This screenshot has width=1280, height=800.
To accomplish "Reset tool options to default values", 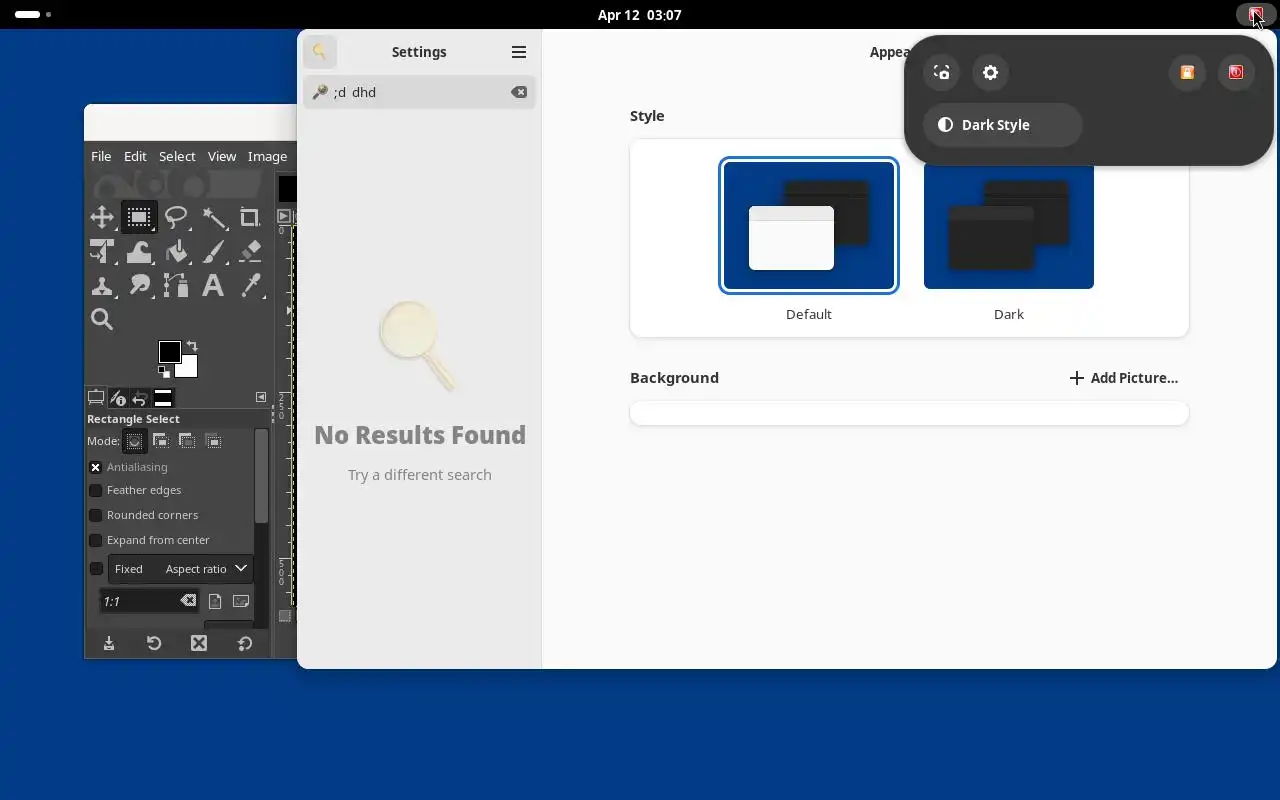I will click(x=245, y=643).
